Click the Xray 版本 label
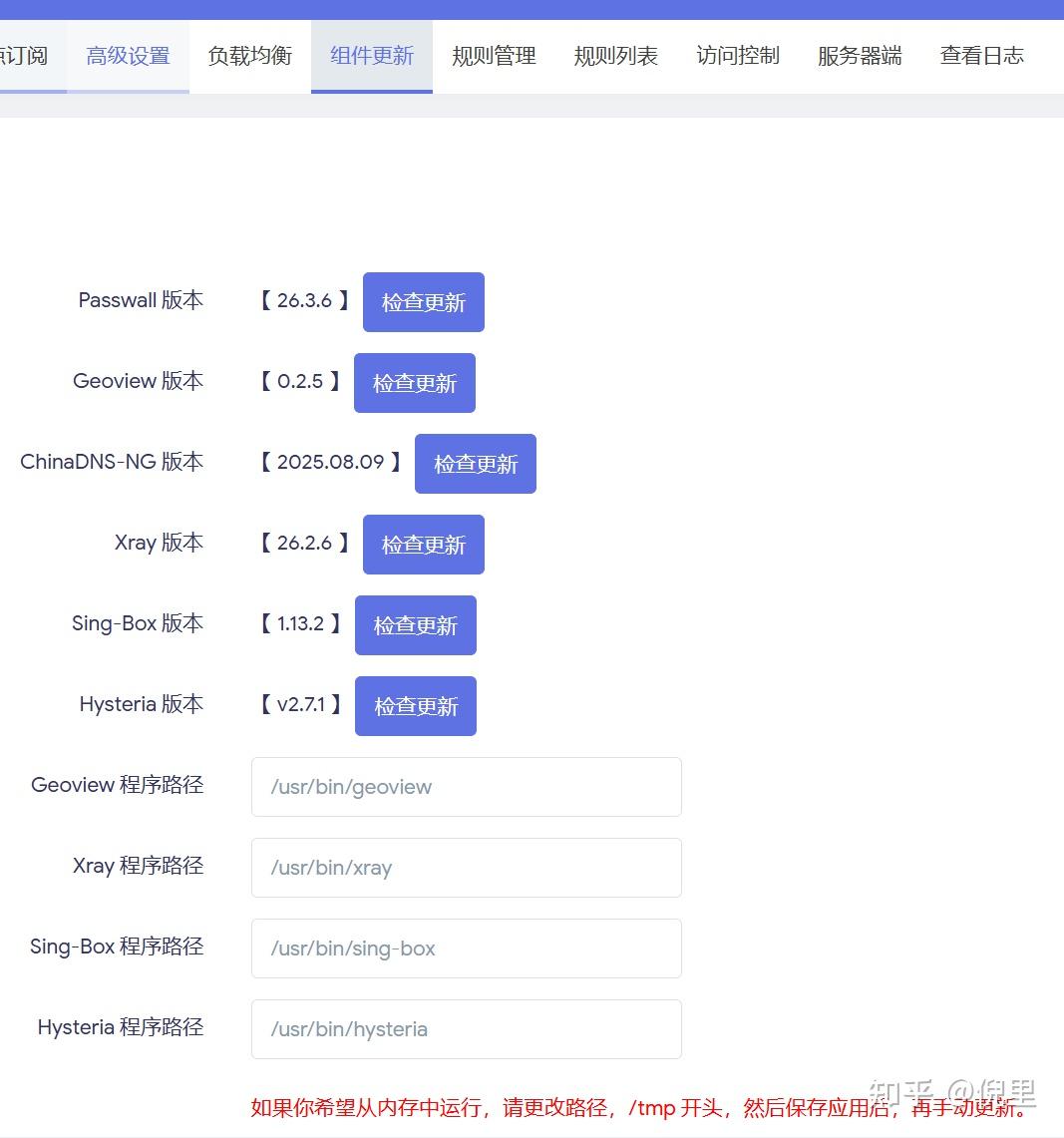 click(x=159, y=543)
